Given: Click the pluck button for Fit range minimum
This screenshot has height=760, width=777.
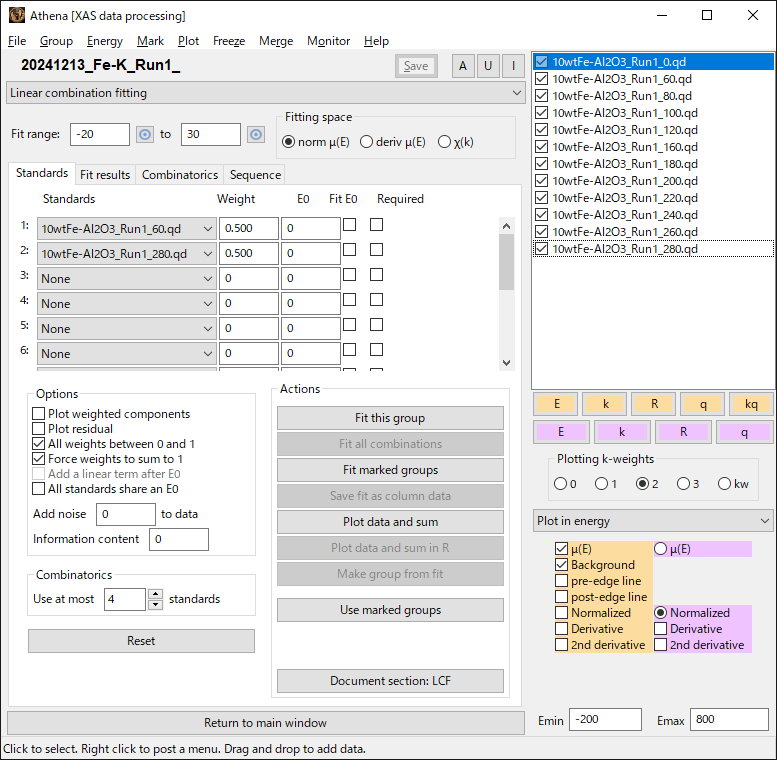Looking at the screenshot, I should pos(145,134).
